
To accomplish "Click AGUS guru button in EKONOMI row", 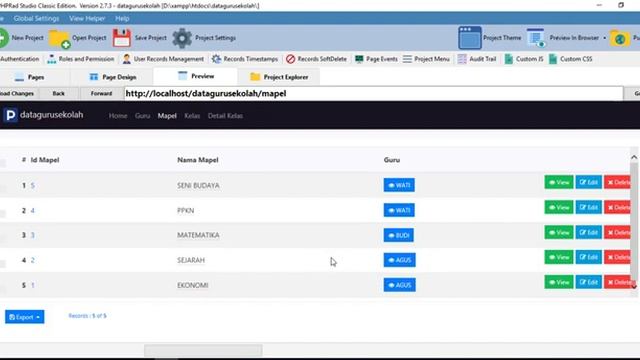I will click(400, 285).
